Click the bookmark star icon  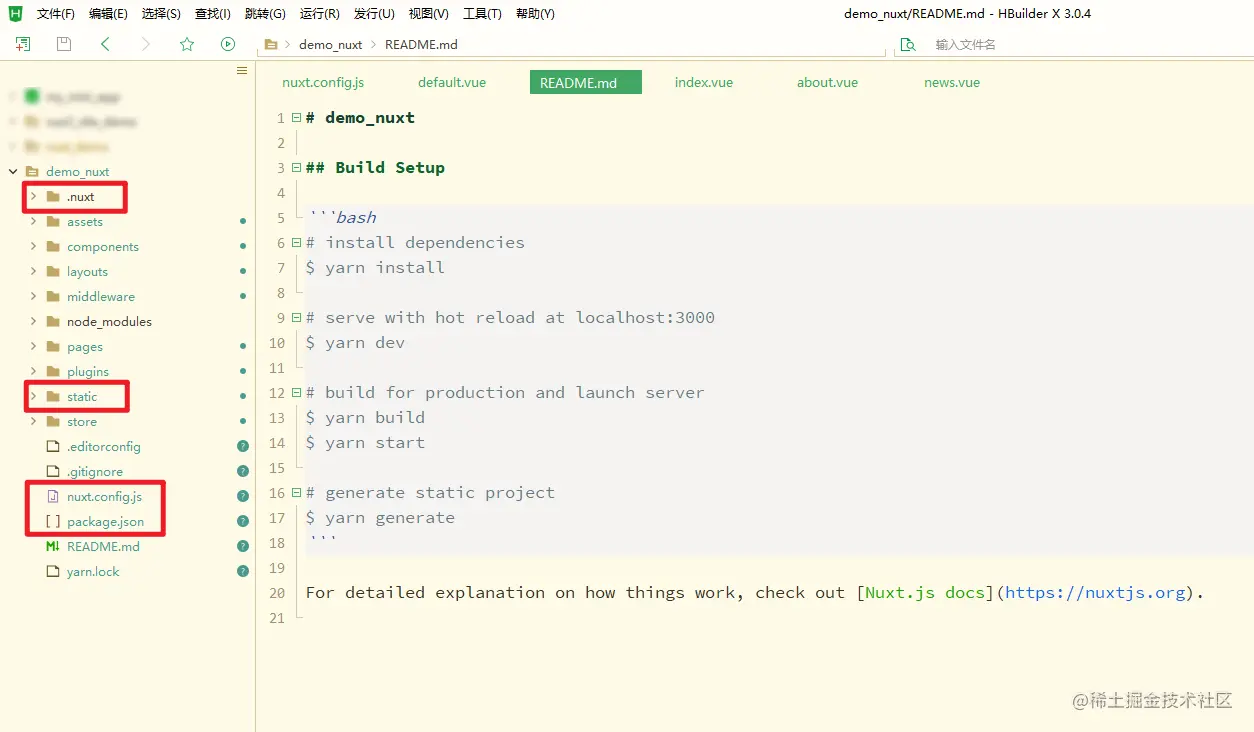click(187, 44)
